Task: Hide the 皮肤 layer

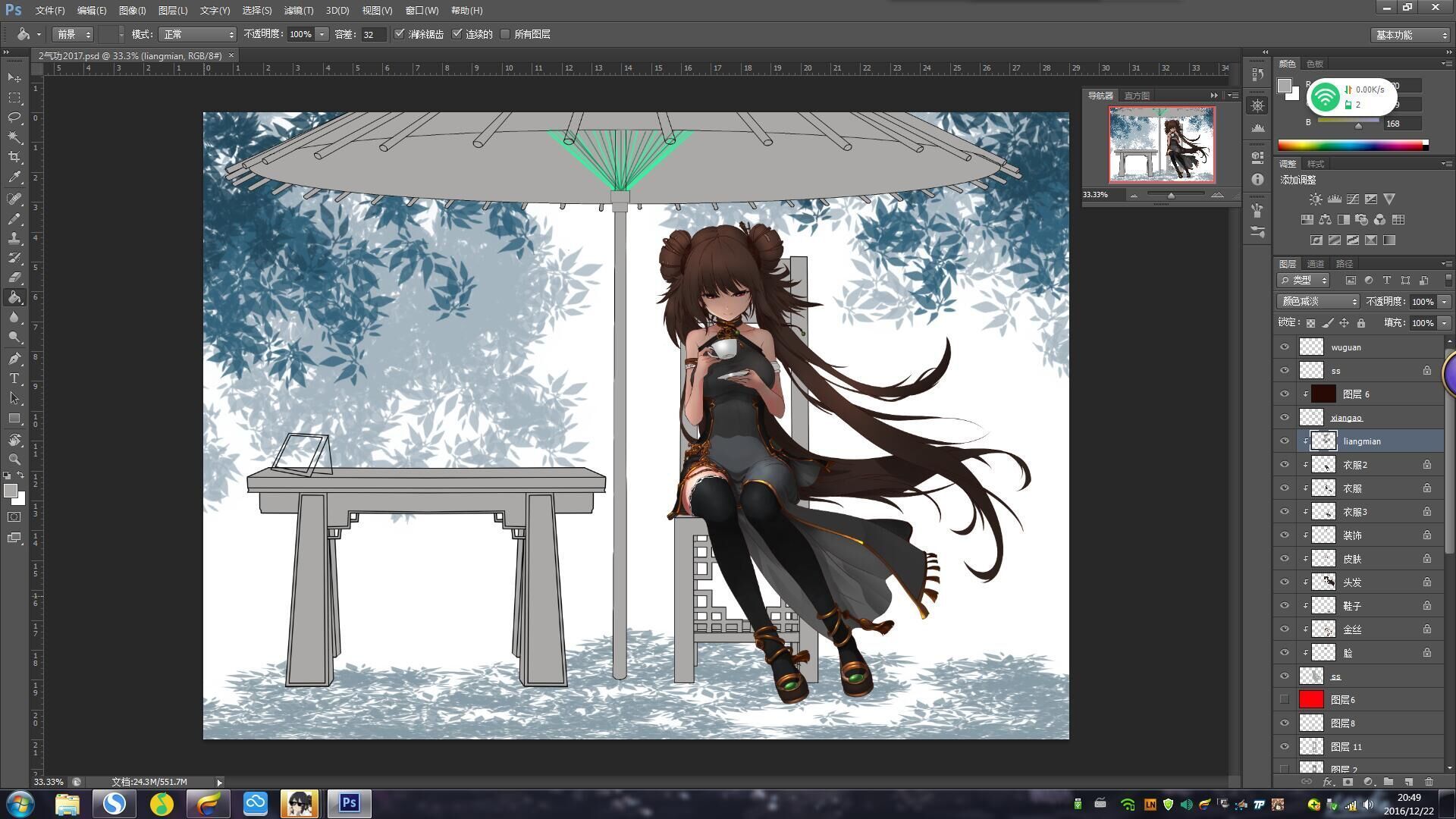Action: pos(1285,559)
